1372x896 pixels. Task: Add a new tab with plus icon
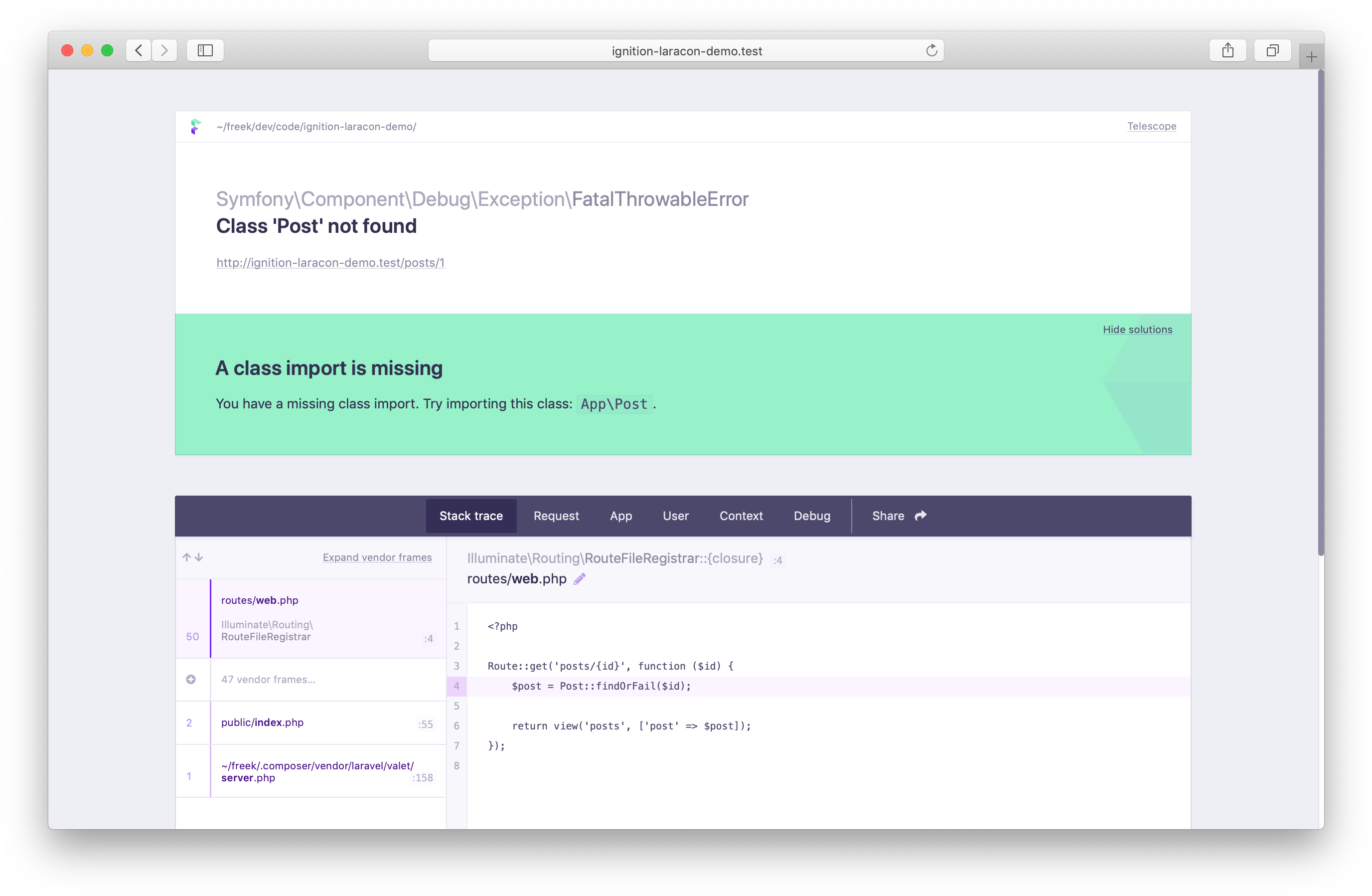pyautogui.click(x=1312, y=57)
